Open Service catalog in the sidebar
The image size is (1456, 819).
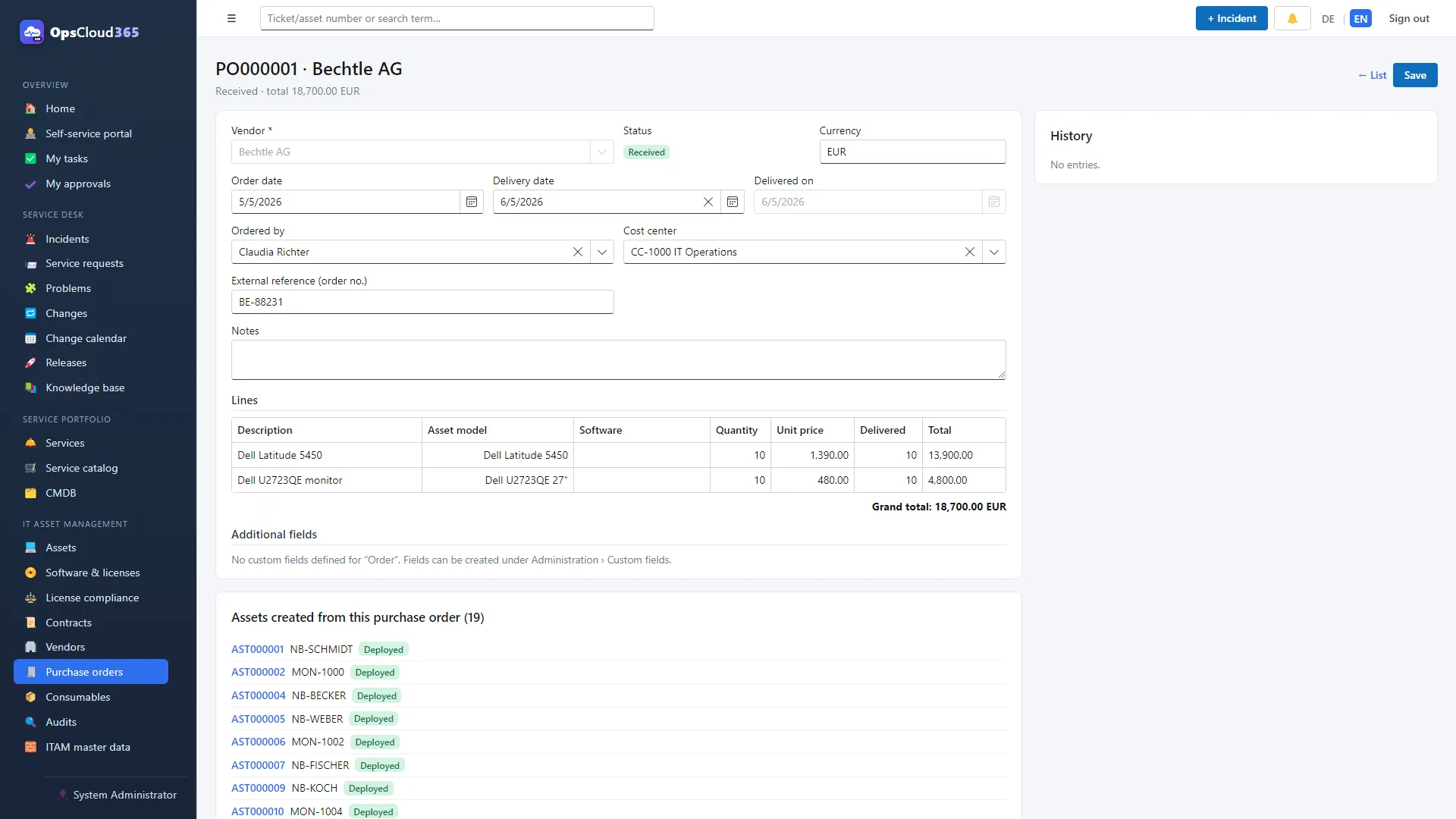91,468
